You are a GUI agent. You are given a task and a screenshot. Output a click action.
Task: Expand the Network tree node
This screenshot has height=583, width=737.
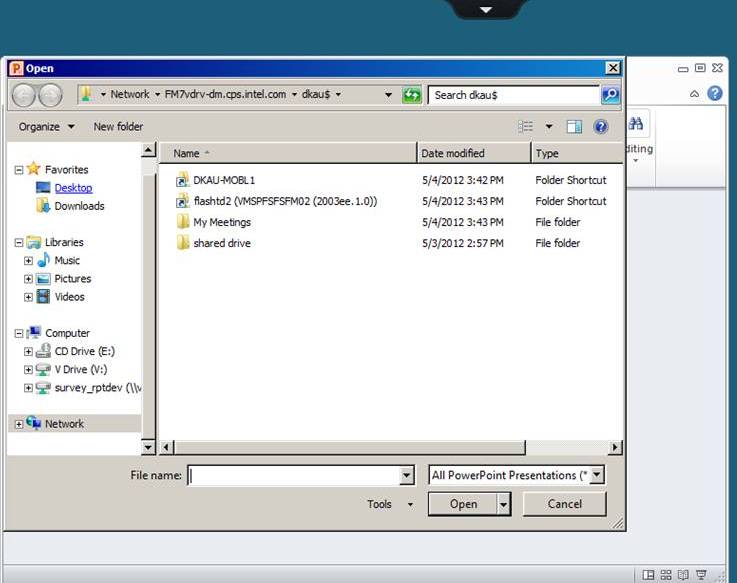(19, 424)
